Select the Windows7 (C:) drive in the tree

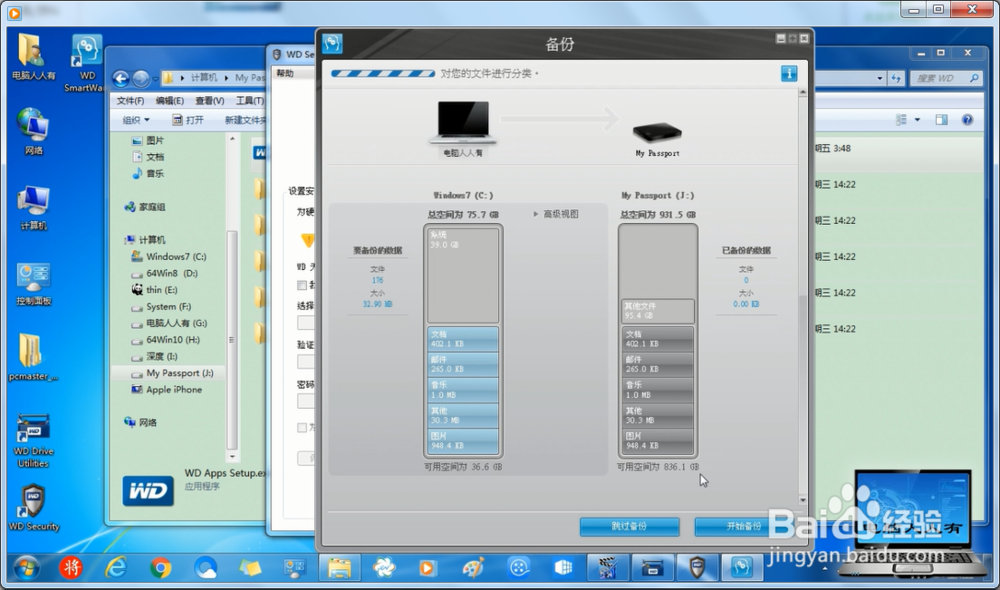click(169, 256)
